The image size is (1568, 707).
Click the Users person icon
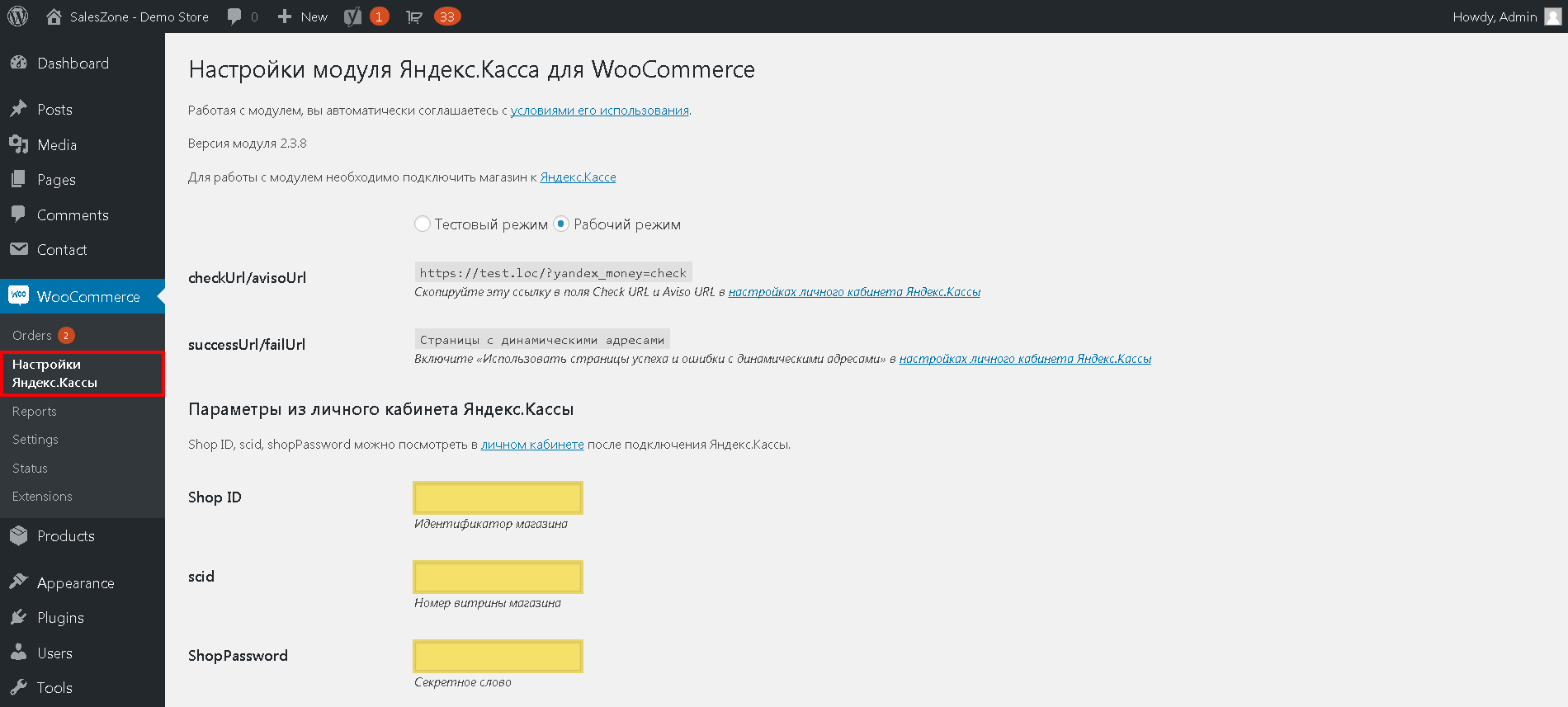click(18, 653)
